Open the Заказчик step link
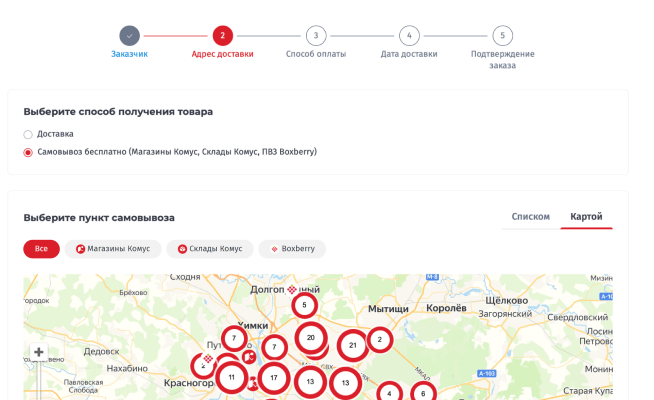Viewport: 654px width, 400px height. (x=129, y=54)
